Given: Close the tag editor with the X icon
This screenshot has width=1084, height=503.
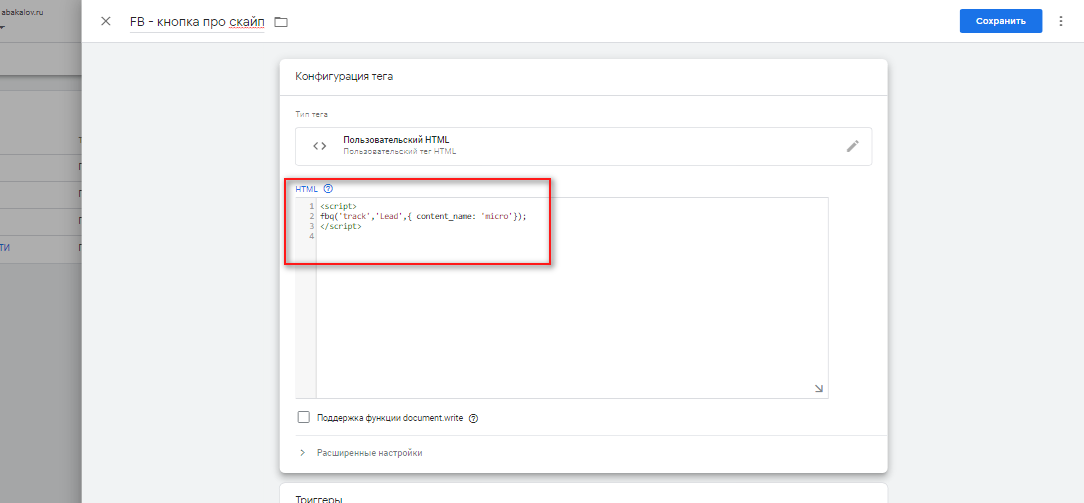Looking at the screenshot, I should tap(106, 21).
